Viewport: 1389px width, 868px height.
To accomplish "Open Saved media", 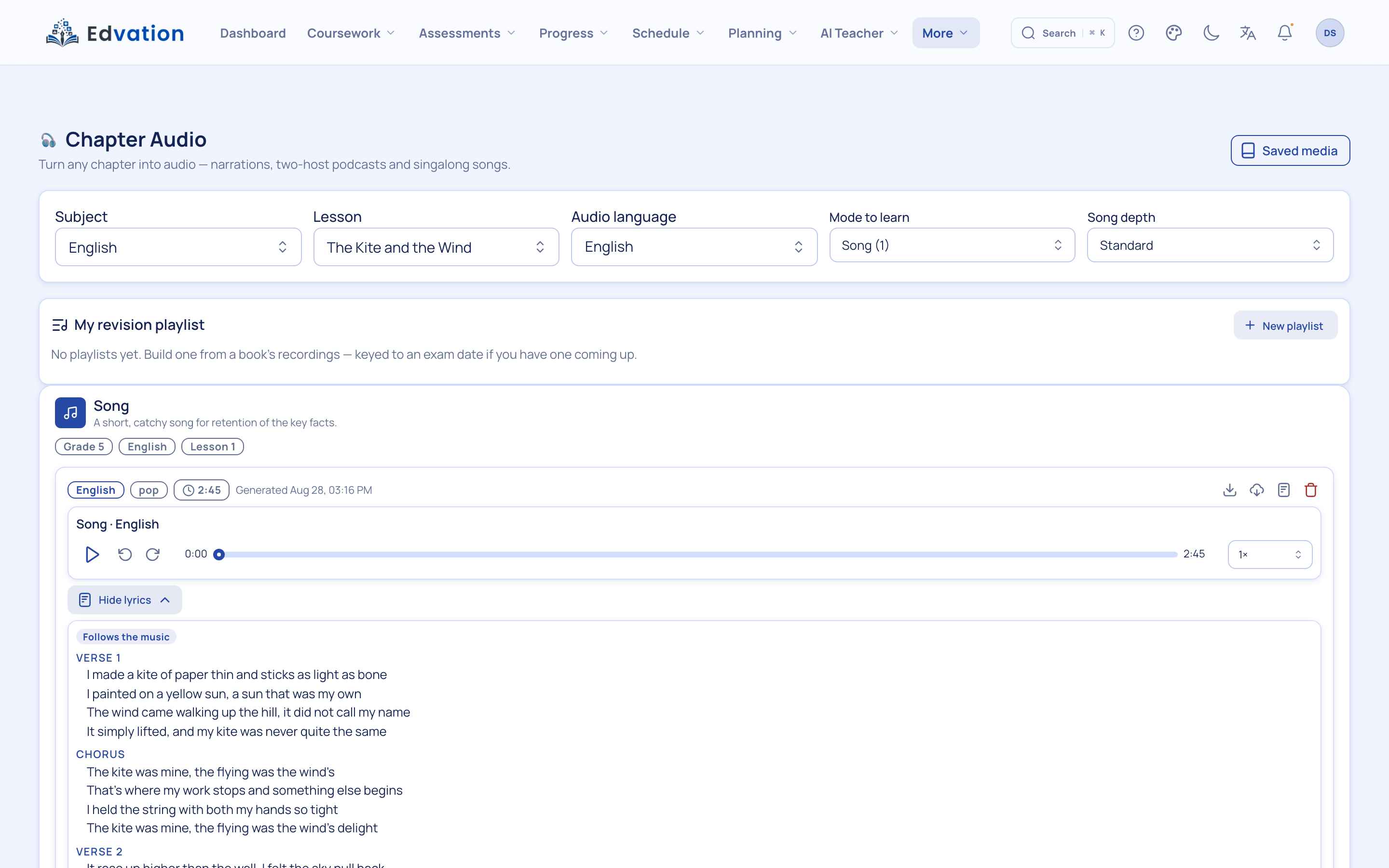I will pos(1290,150).
